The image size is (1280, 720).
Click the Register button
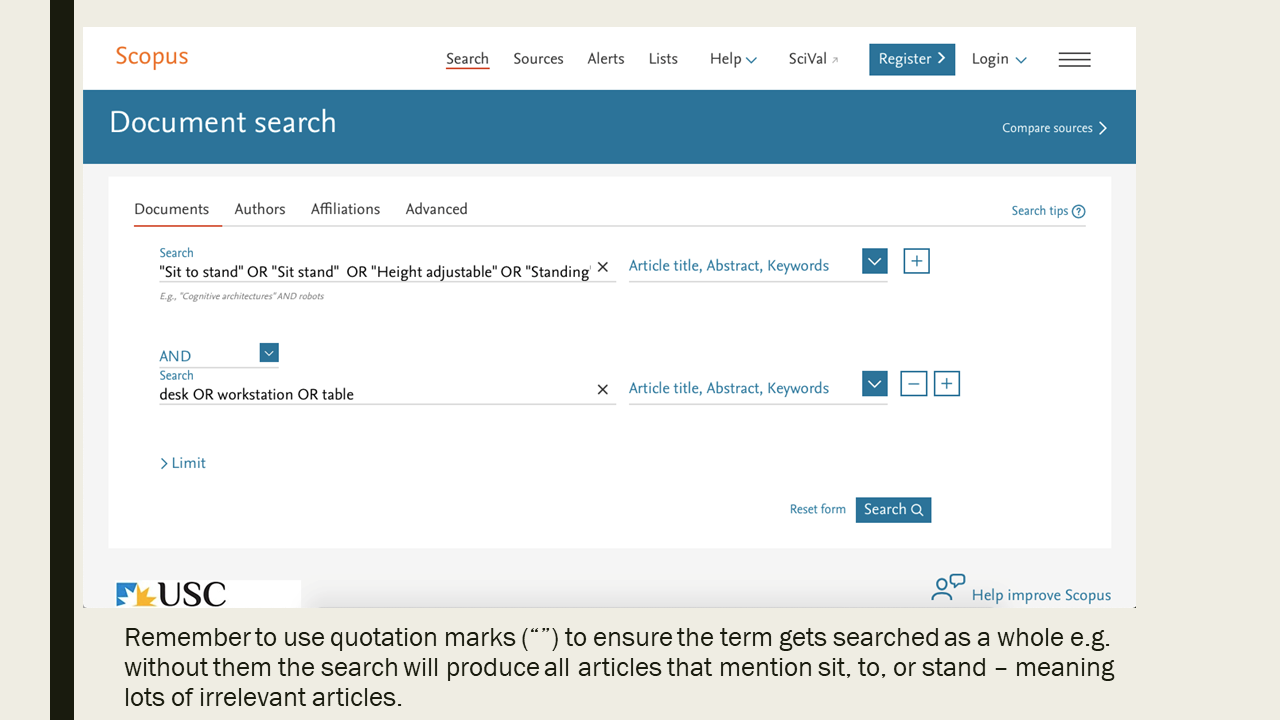(912, 59)
